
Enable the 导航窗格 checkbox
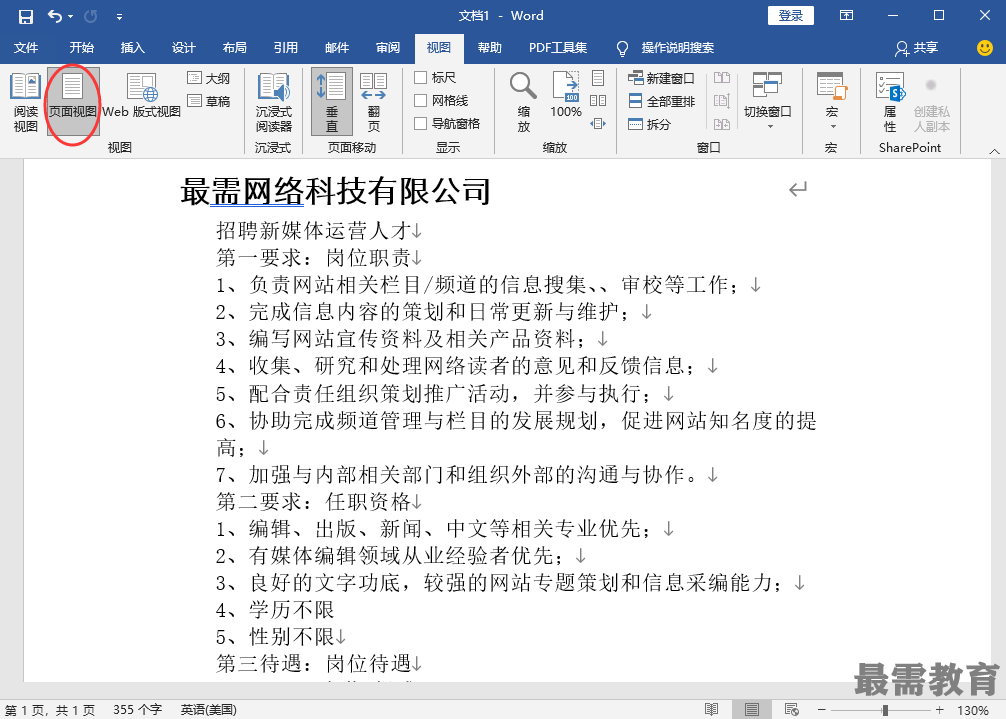(x=421, y=123)
